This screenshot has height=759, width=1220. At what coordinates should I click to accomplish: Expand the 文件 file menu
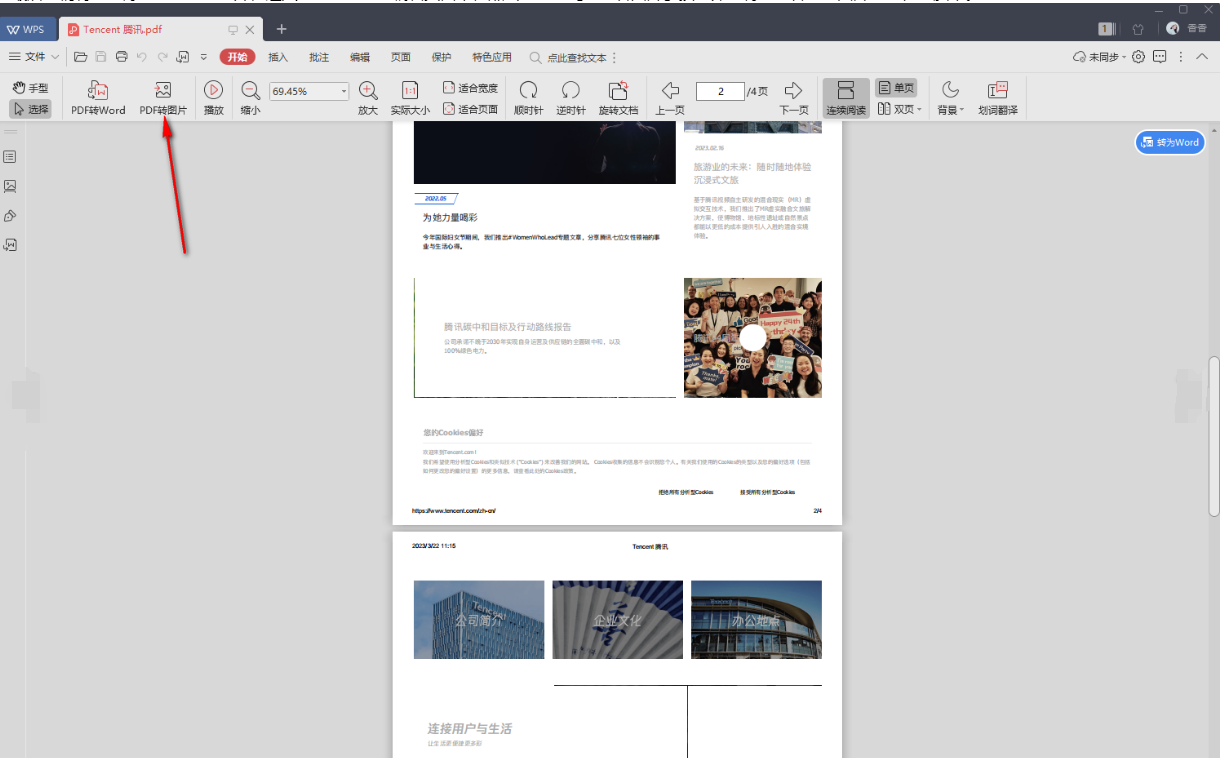[35, 57]
